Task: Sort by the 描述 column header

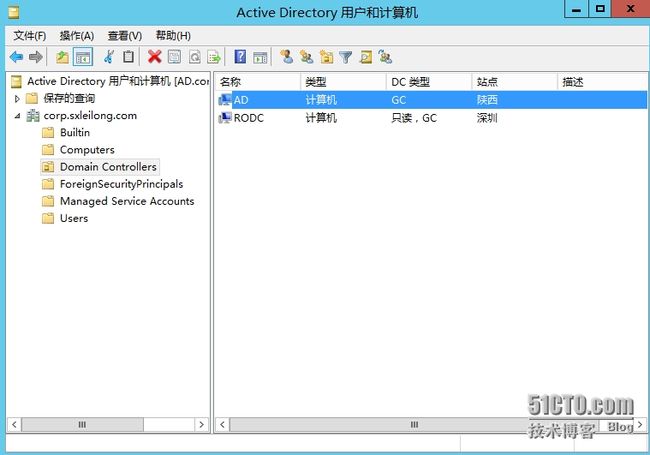Action: coord(602,82)
